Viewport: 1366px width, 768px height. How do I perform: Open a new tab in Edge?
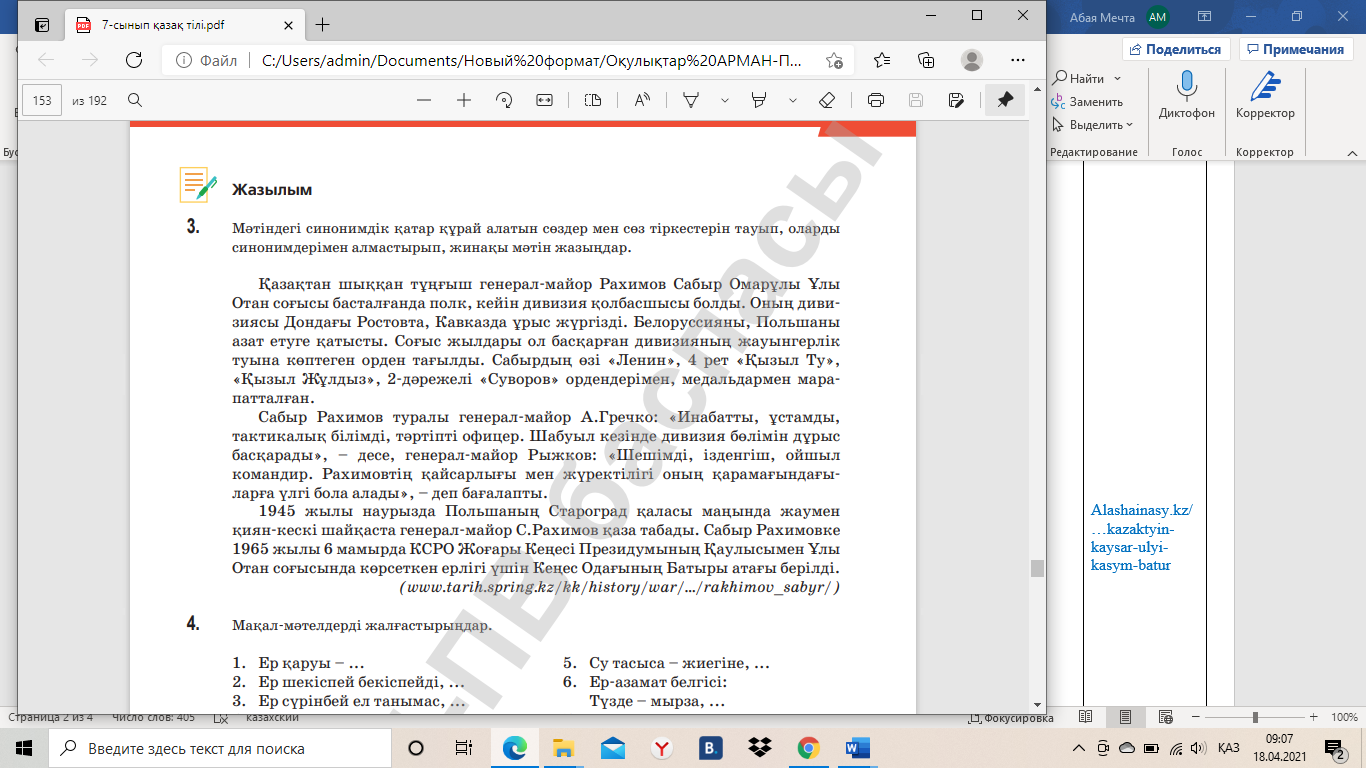pyautogui.click(x=322, y=25)
